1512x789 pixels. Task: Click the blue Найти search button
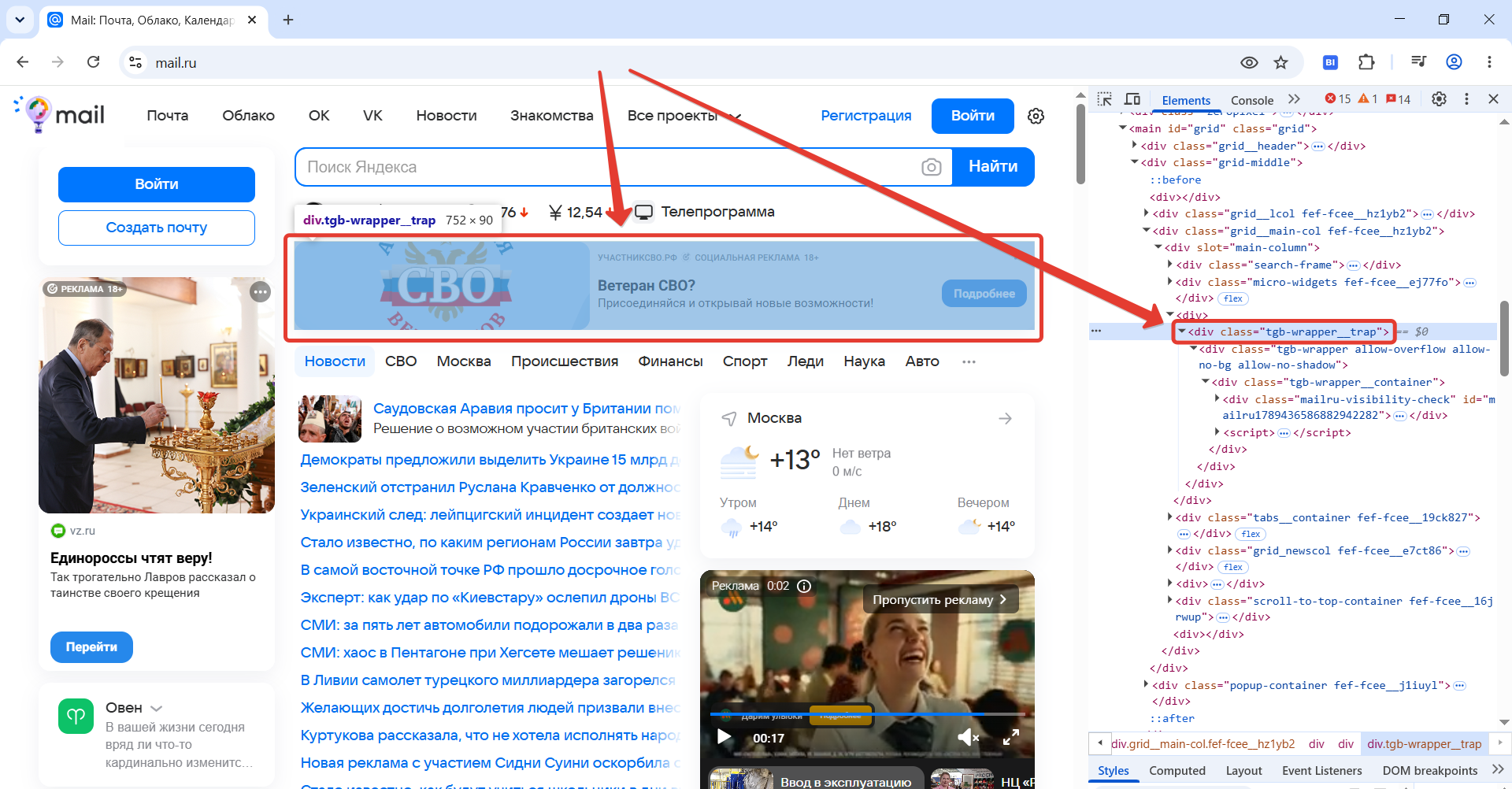[x=993, y=167]
